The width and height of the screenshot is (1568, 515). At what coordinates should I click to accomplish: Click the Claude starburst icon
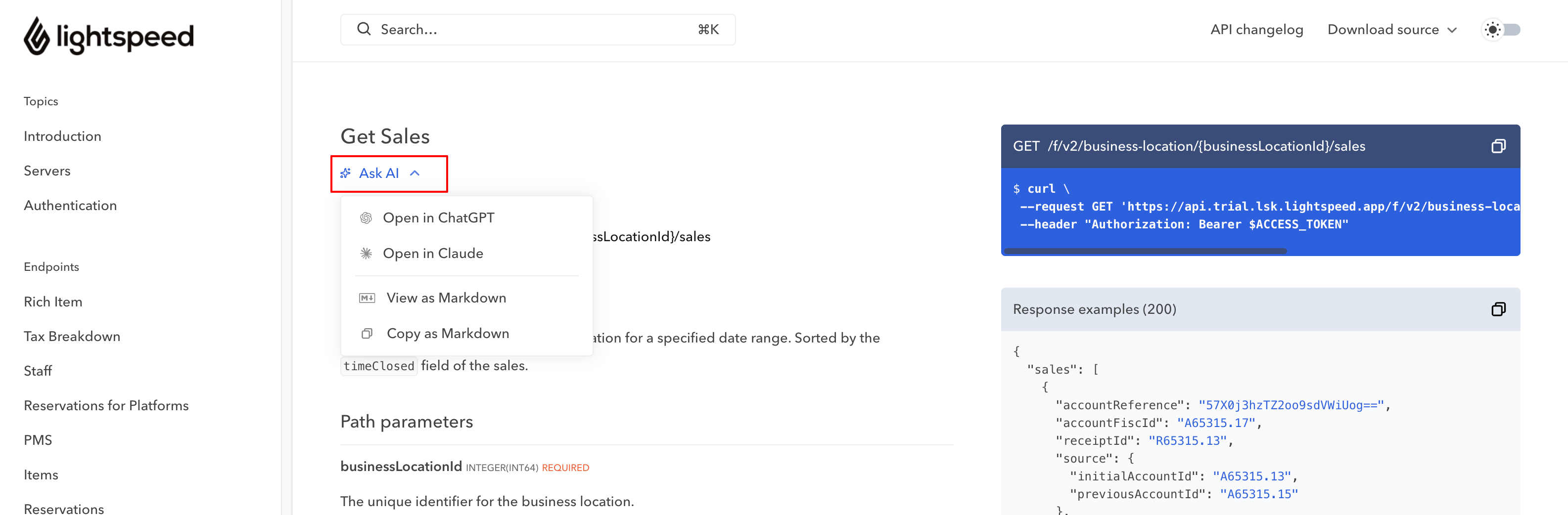point(366,254)
